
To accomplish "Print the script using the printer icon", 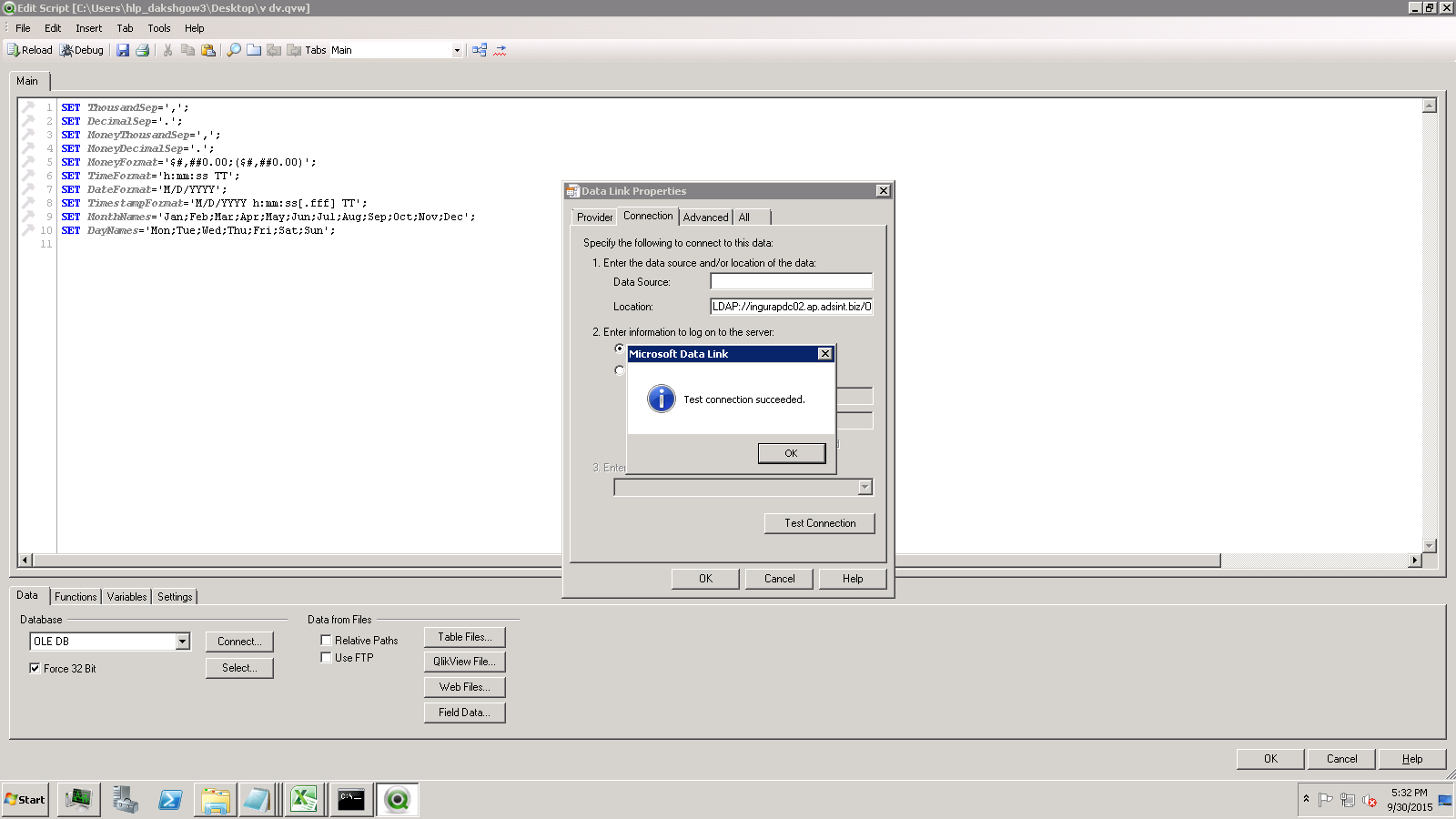I will point(143,50).
